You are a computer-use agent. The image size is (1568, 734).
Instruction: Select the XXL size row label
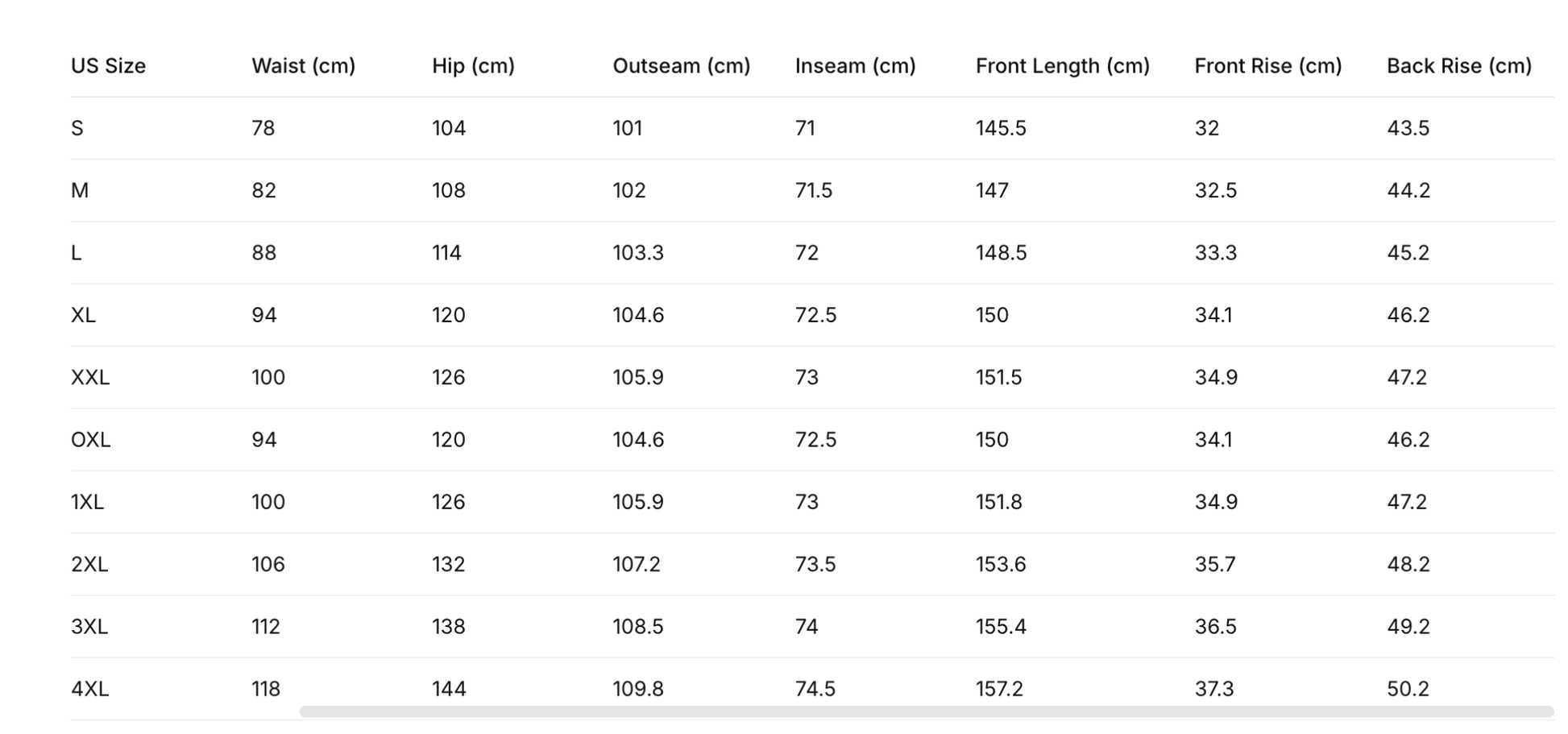pyautogui.click(x=90, y=377)
